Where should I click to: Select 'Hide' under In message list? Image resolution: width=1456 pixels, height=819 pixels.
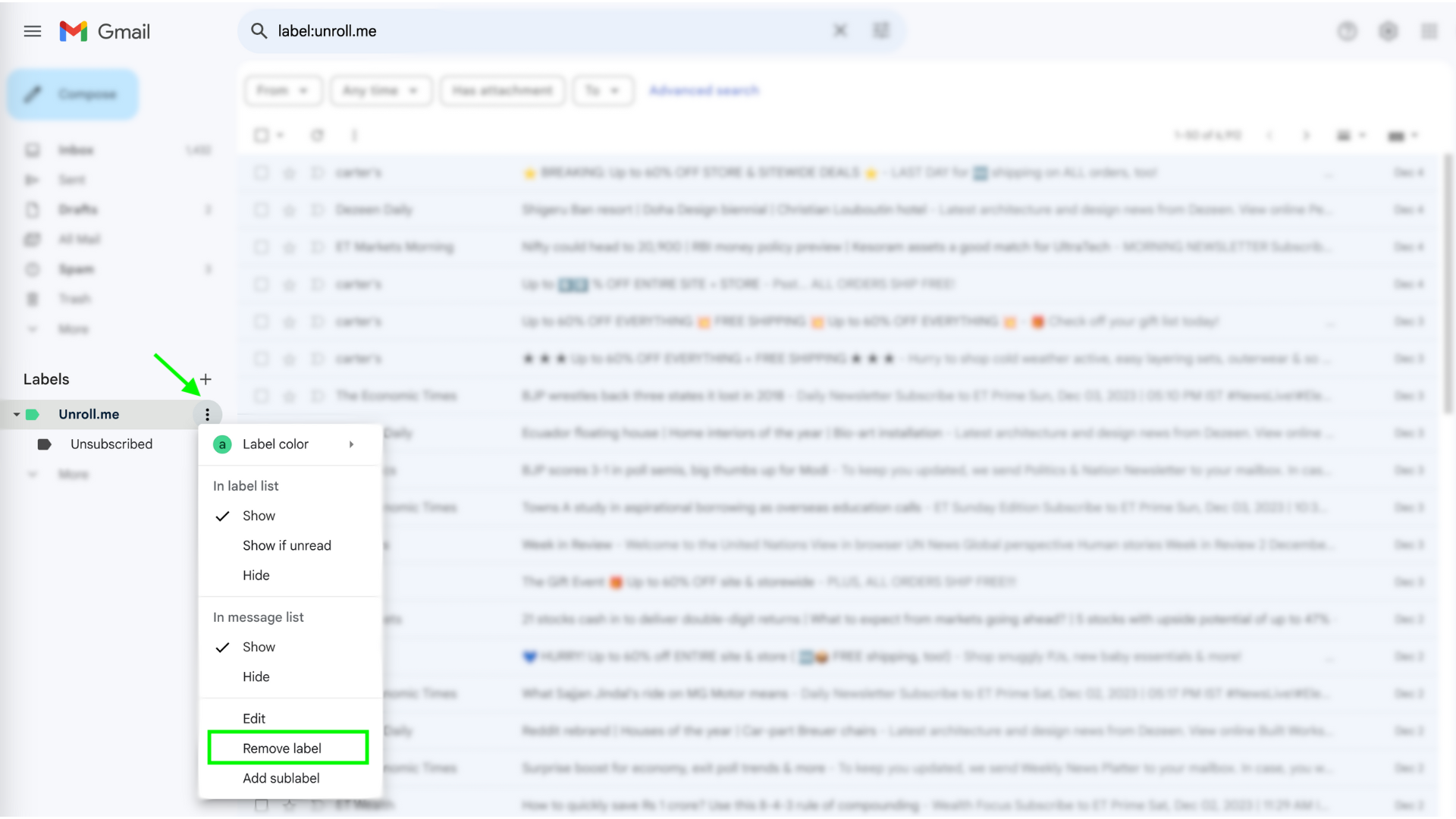click(256, 677)
